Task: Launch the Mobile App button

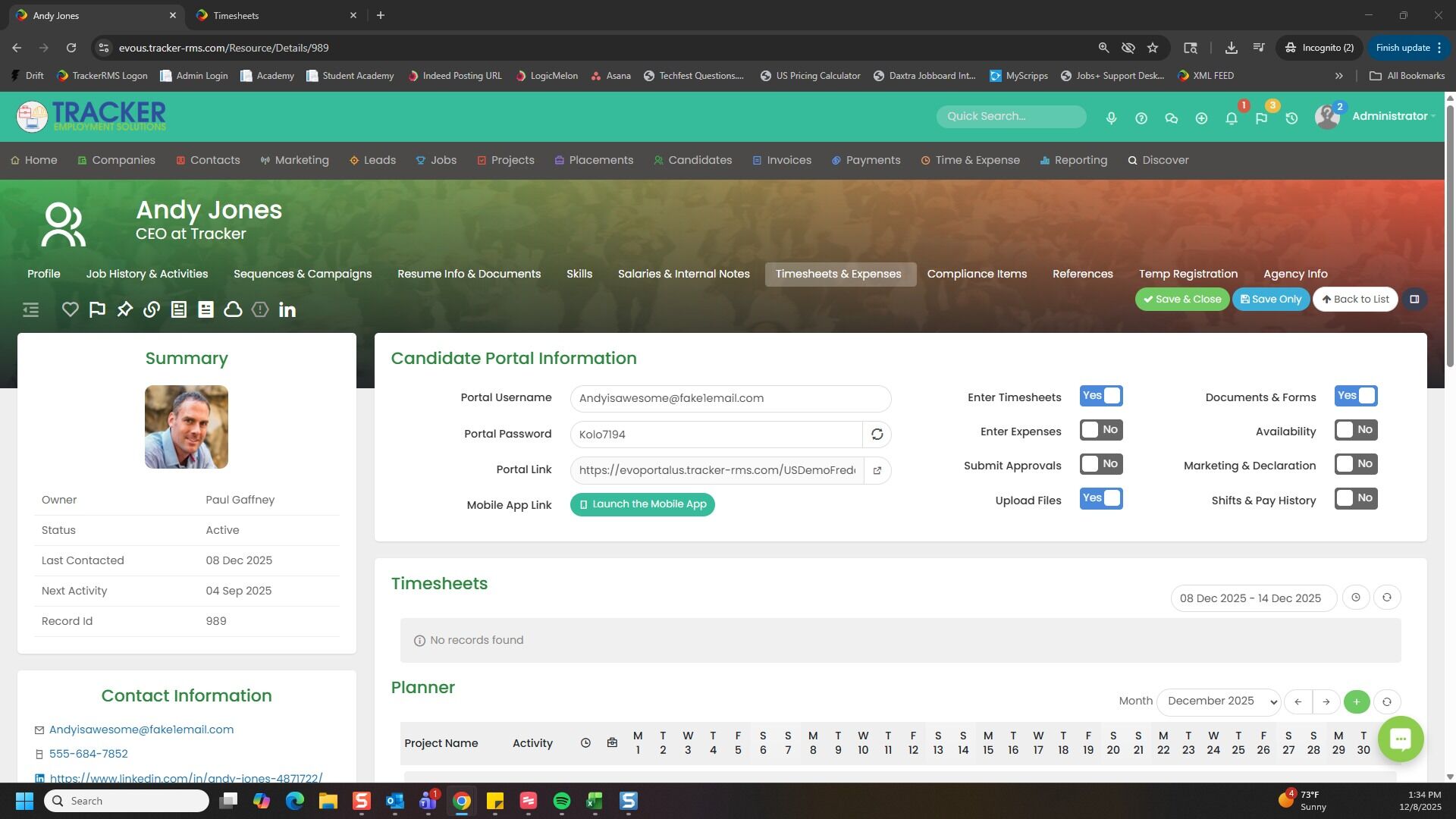Action: pos(642,504)
